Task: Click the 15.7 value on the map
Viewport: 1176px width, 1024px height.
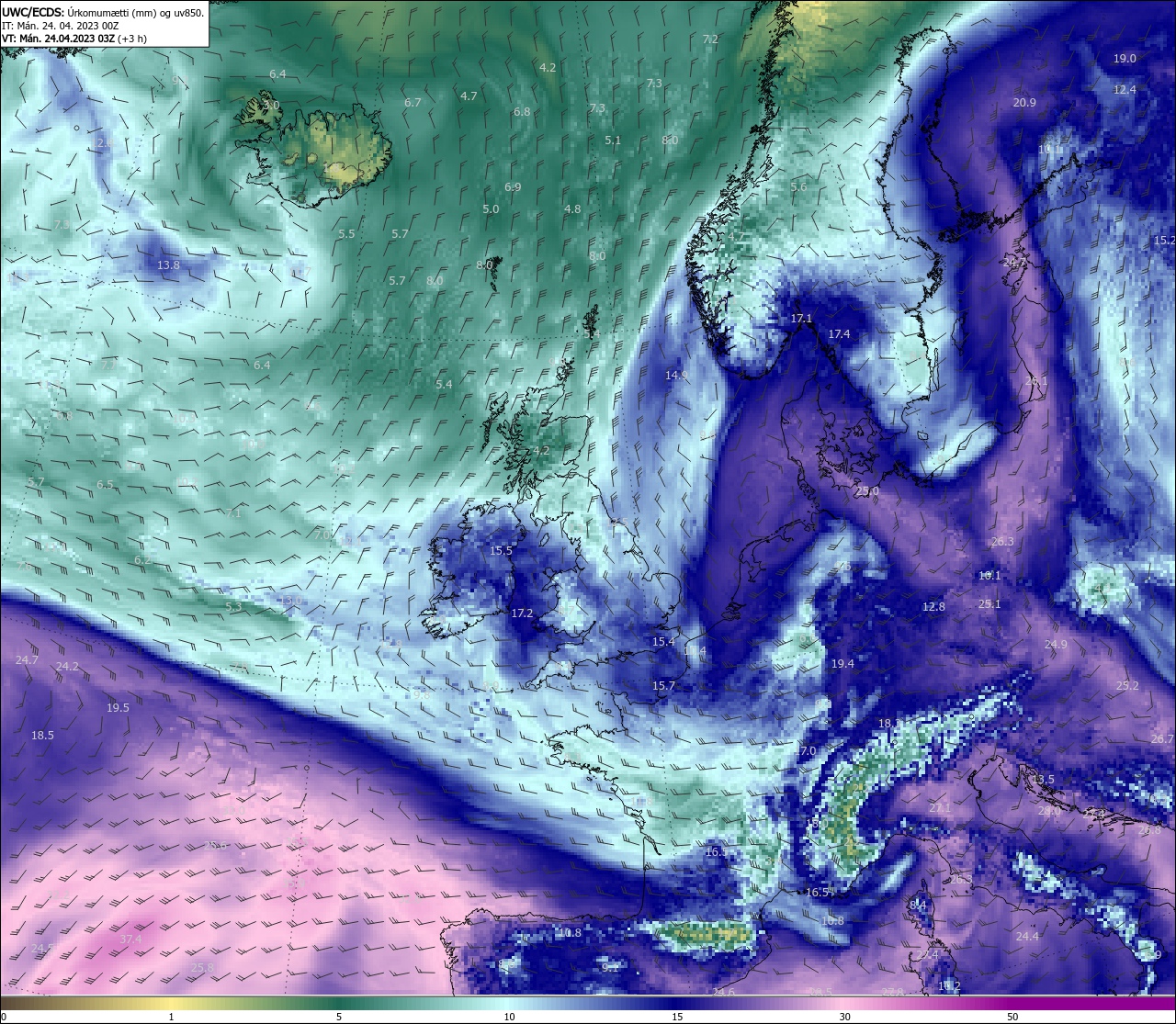Action: tap(663, 686)
